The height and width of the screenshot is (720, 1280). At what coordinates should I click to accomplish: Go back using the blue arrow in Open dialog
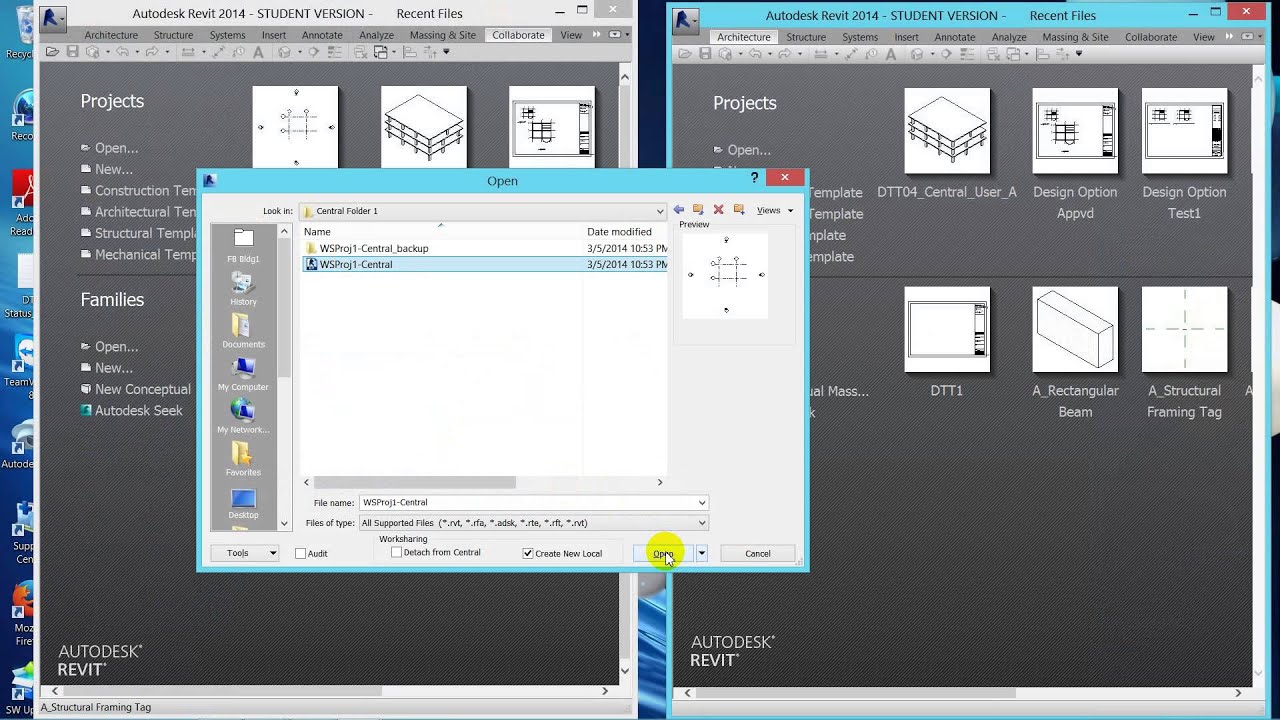[679, 210]
